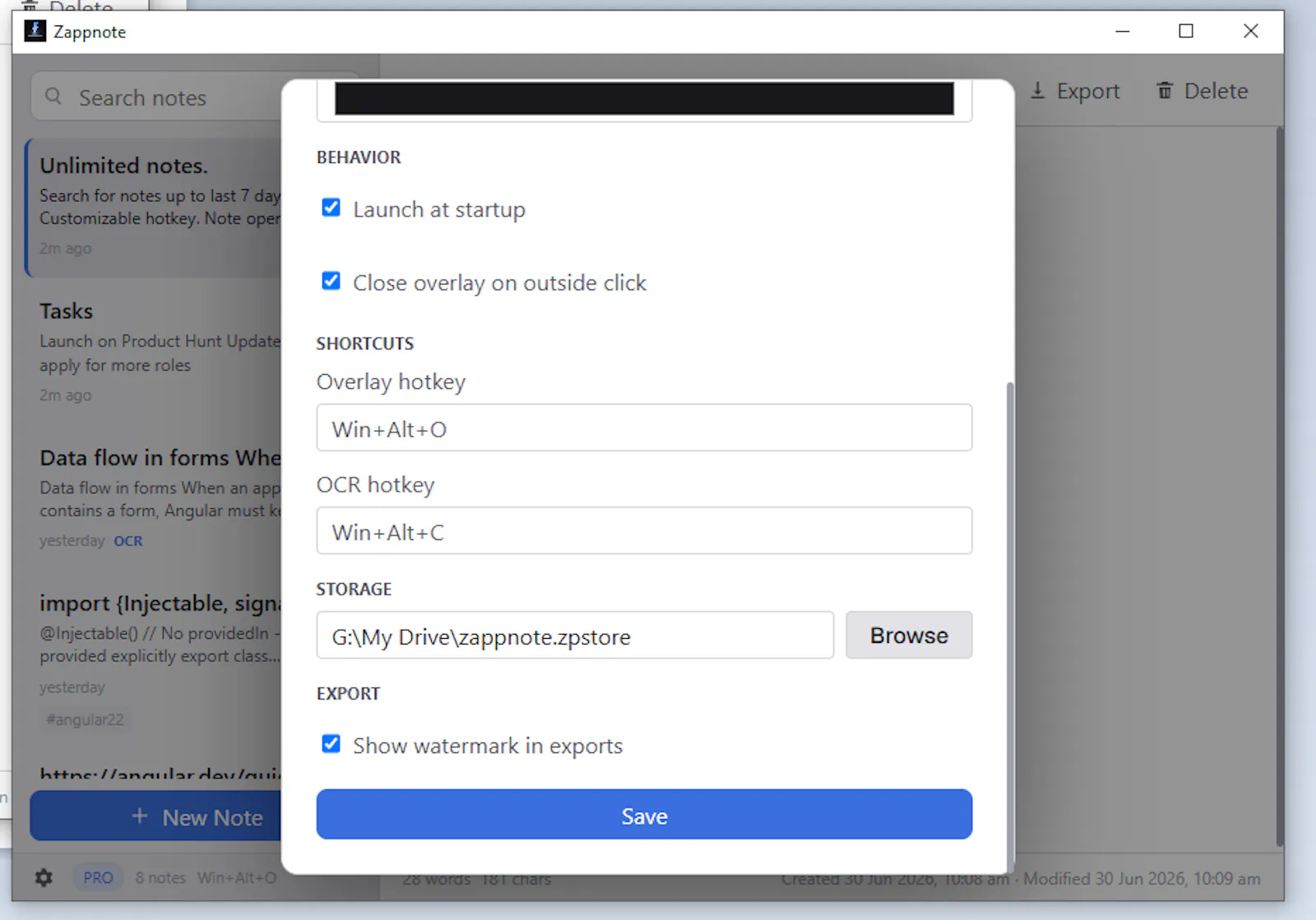Image resolution: width=1316 pixels, height=920 pixels.
Task: Click 'Launch at startup' label
Action: pos(439,210)
